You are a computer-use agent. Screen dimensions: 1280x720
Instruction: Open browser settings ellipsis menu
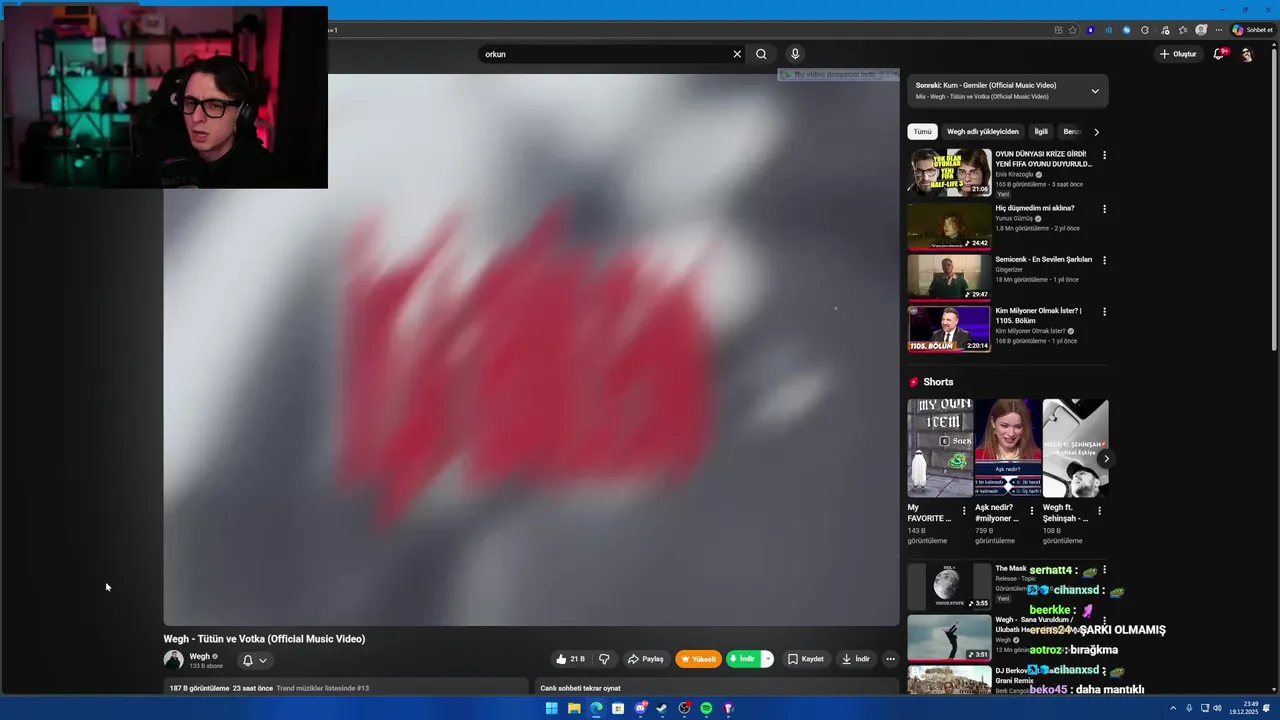coord(1218,30)
